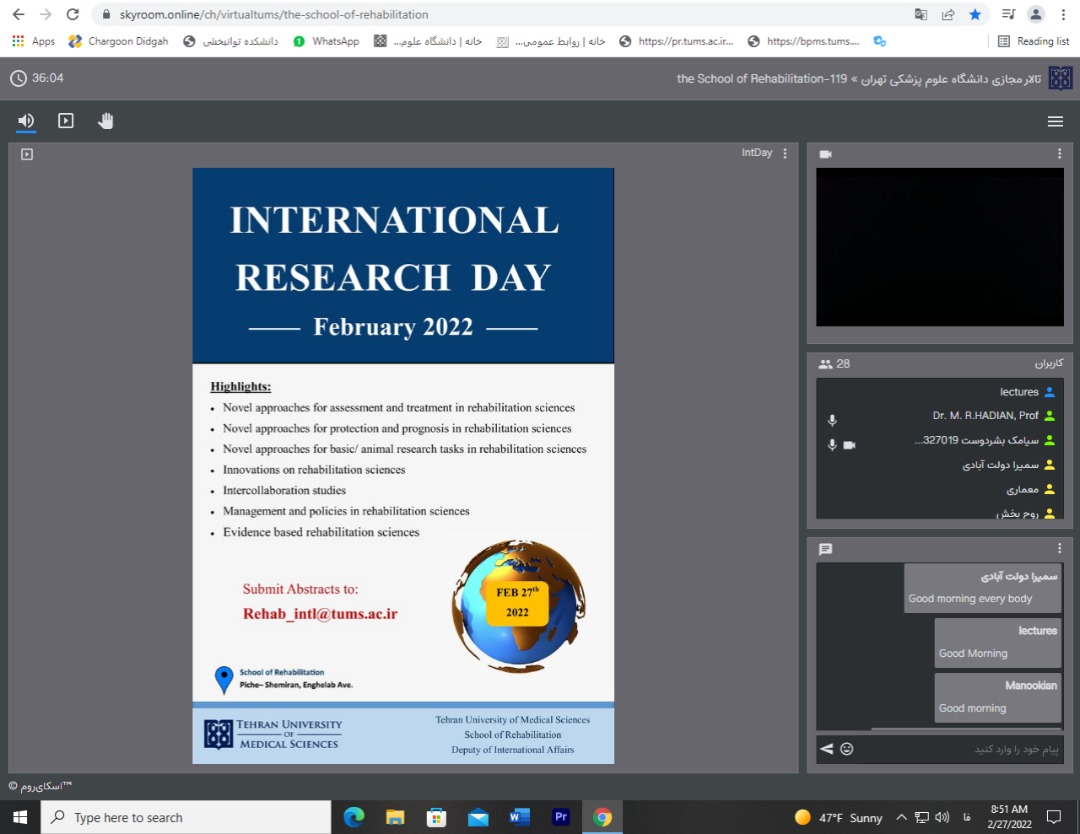Open the video panel three-dot options menu
Screen dimensions: 1080x834
tap(1060, 154)
